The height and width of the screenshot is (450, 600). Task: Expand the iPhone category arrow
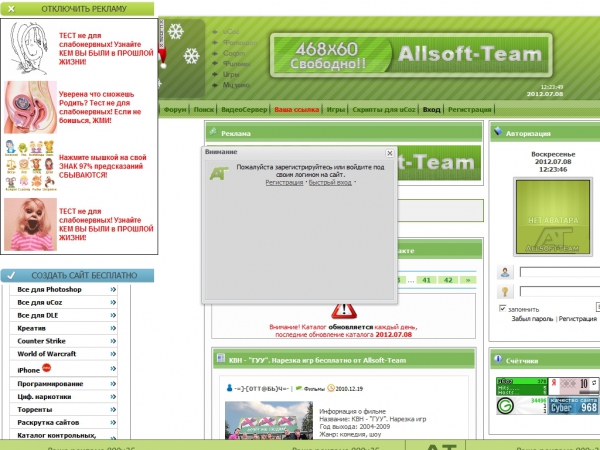[113, 369]
